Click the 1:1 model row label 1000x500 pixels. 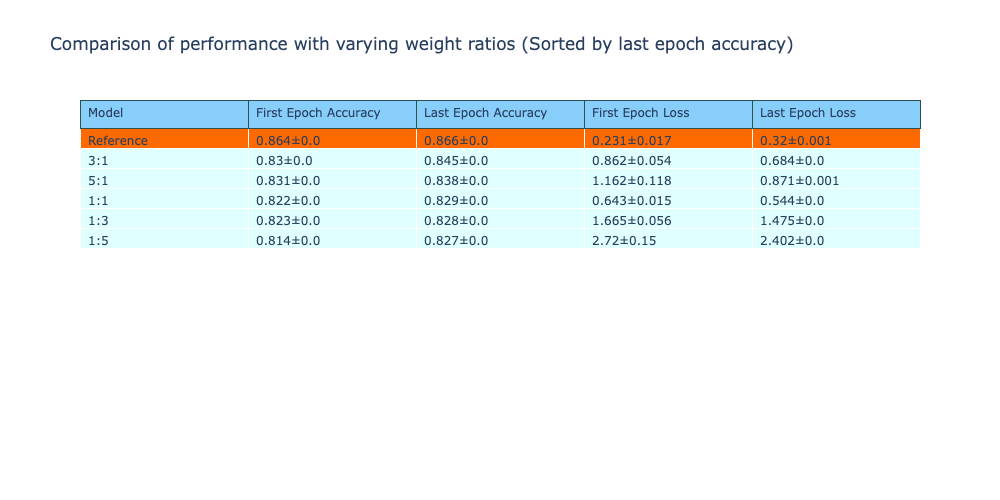pyautogui.click(x=98, y=200)
